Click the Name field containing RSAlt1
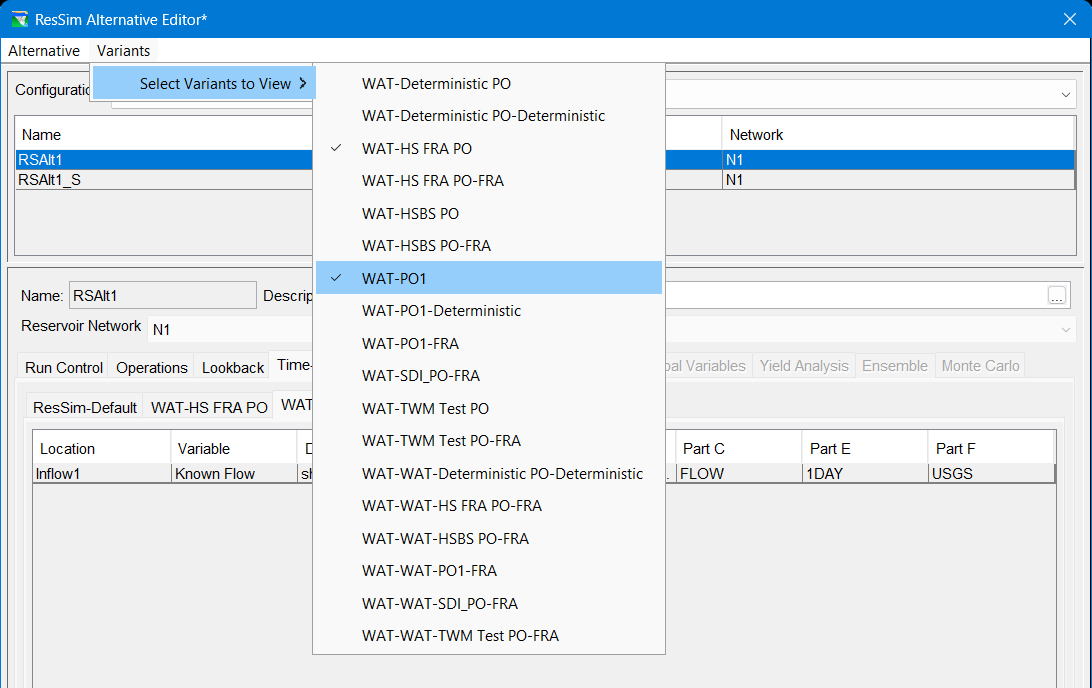Image resolution: width=1092 pixels, height=688 pixels. pyautogui.click(x=162, y=296)
